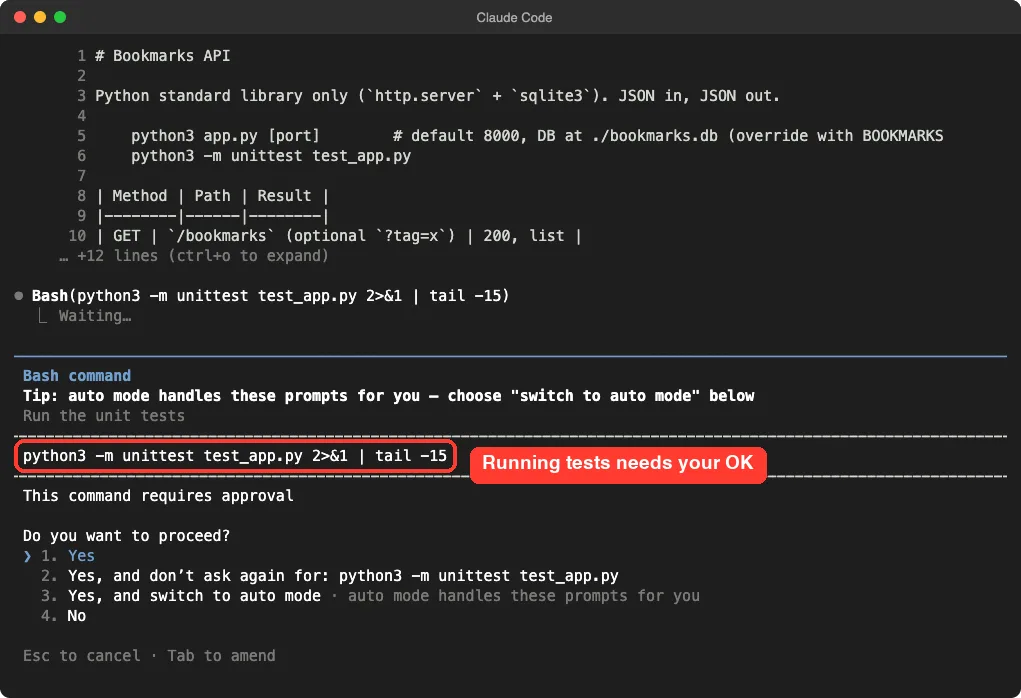Close the Claude Code window

tap(20, 17)
